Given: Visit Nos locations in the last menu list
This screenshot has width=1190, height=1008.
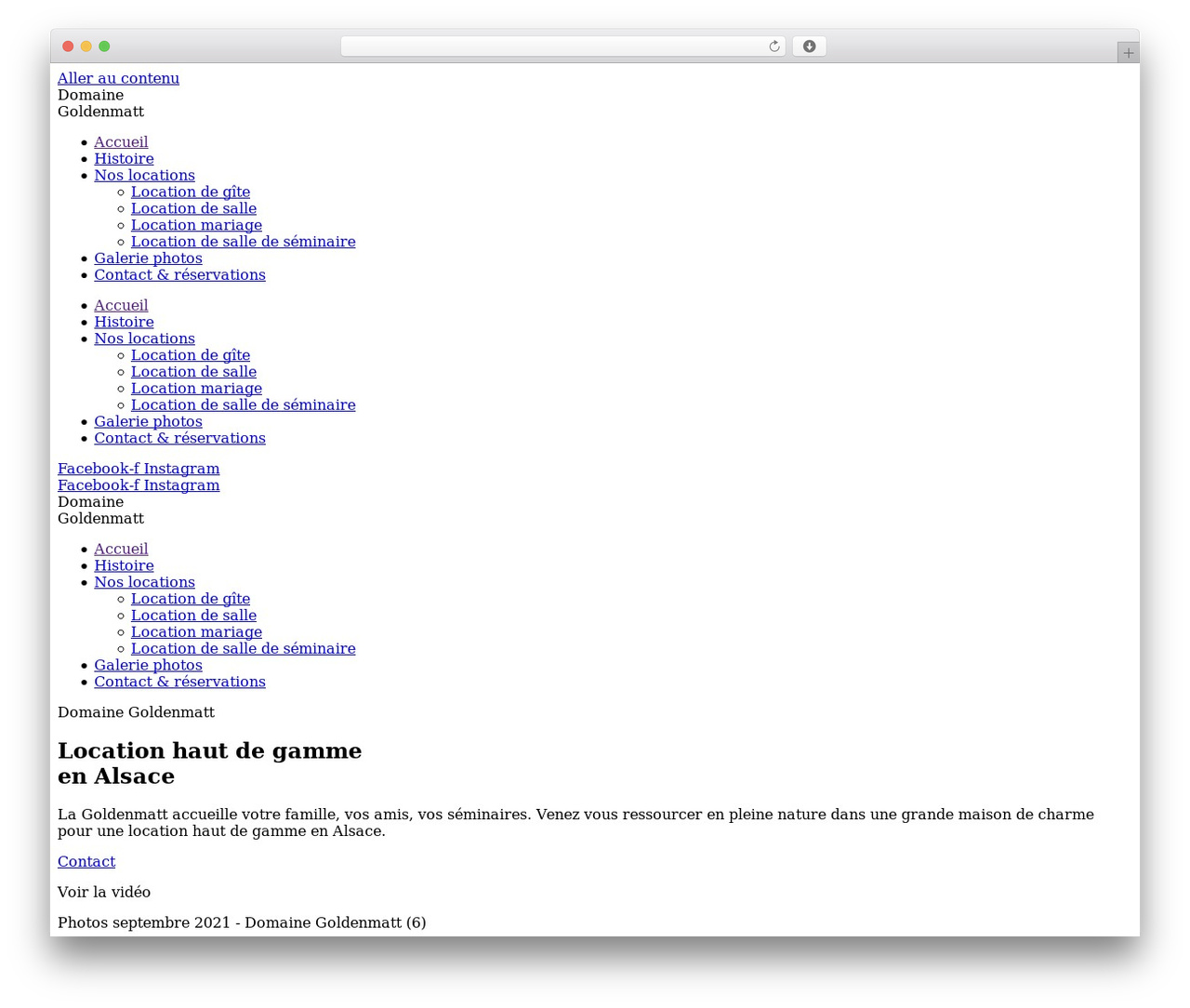Looking at the screenshot, I should tap(144, 582).
